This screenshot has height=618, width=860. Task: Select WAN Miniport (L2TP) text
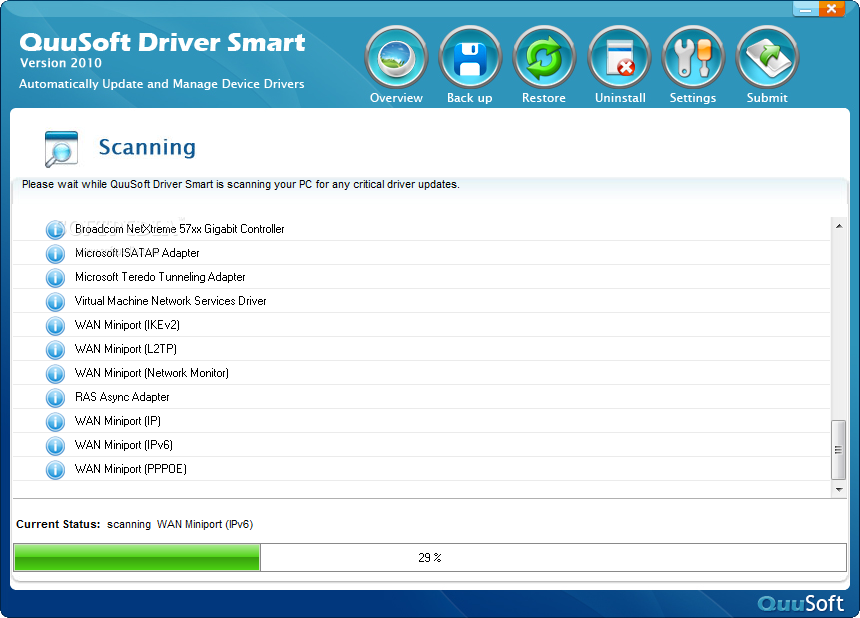coord(126,349)
